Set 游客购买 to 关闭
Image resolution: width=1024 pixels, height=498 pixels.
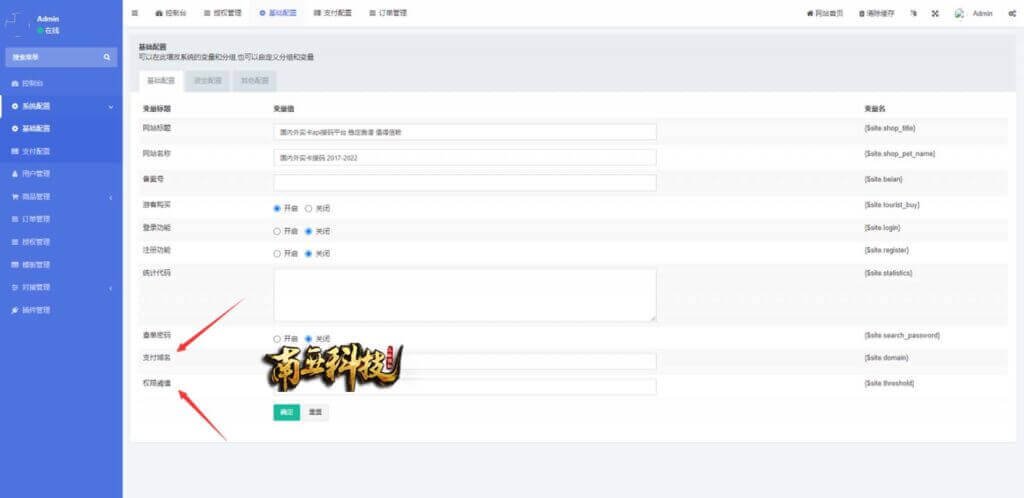[309, 208]
